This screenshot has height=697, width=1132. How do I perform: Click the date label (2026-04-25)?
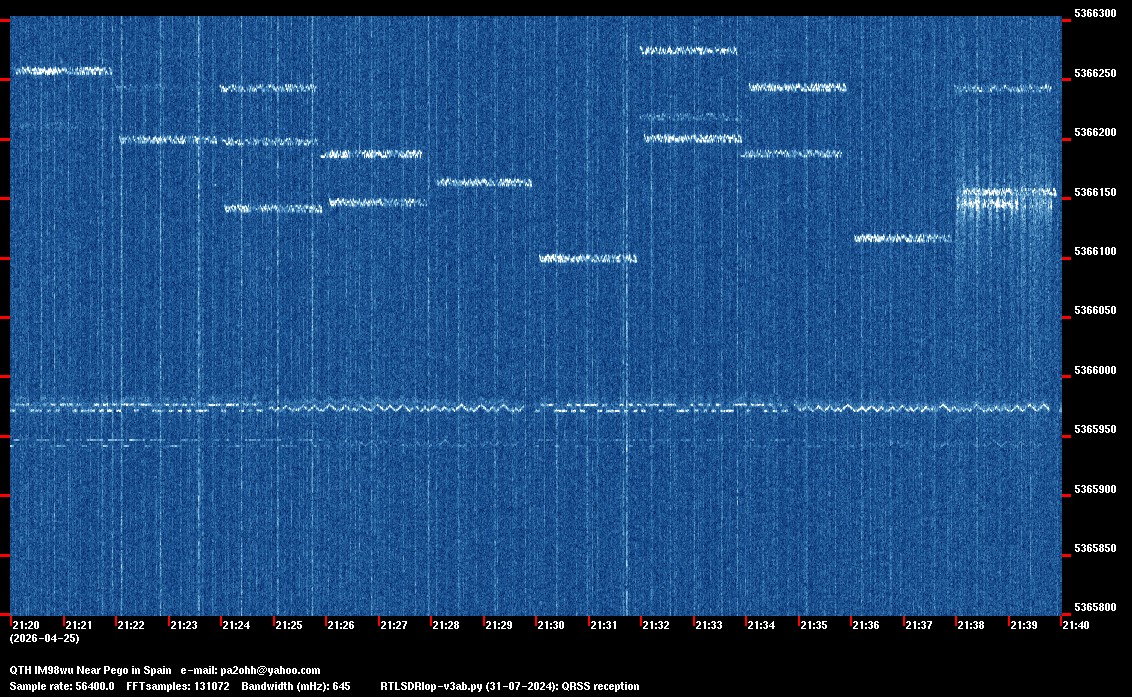44,638
